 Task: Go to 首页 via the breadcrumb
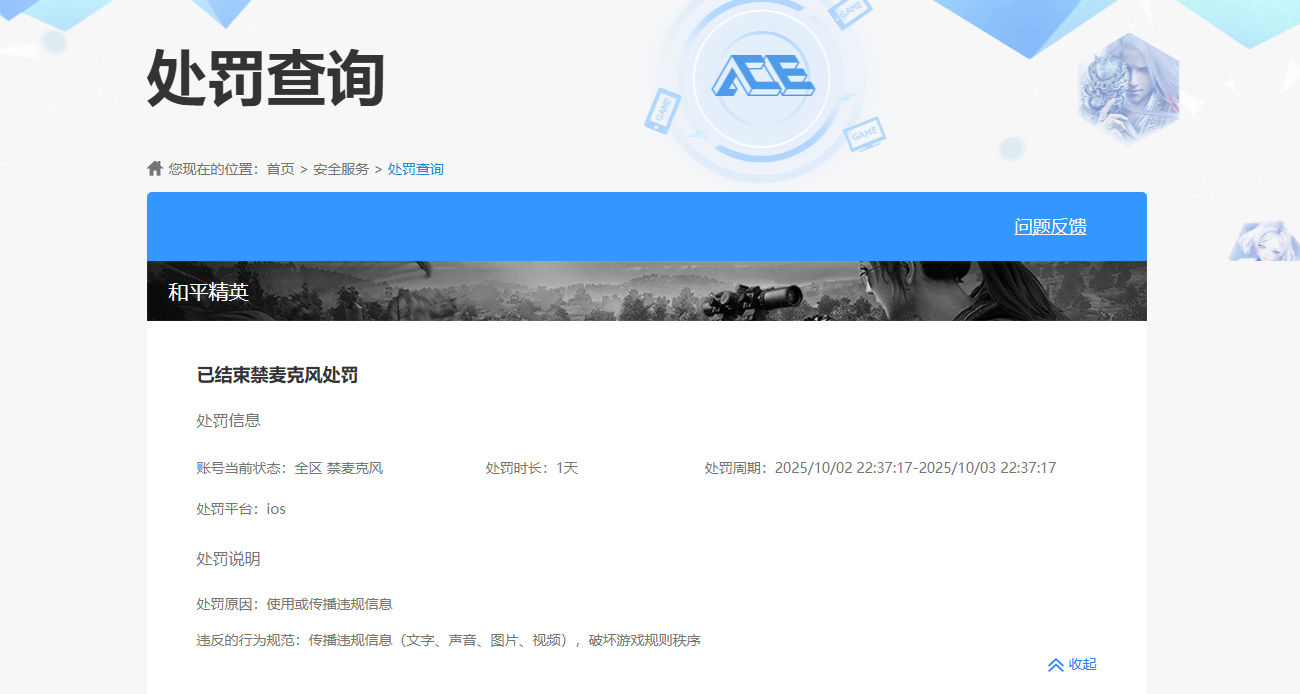[280, 169]
